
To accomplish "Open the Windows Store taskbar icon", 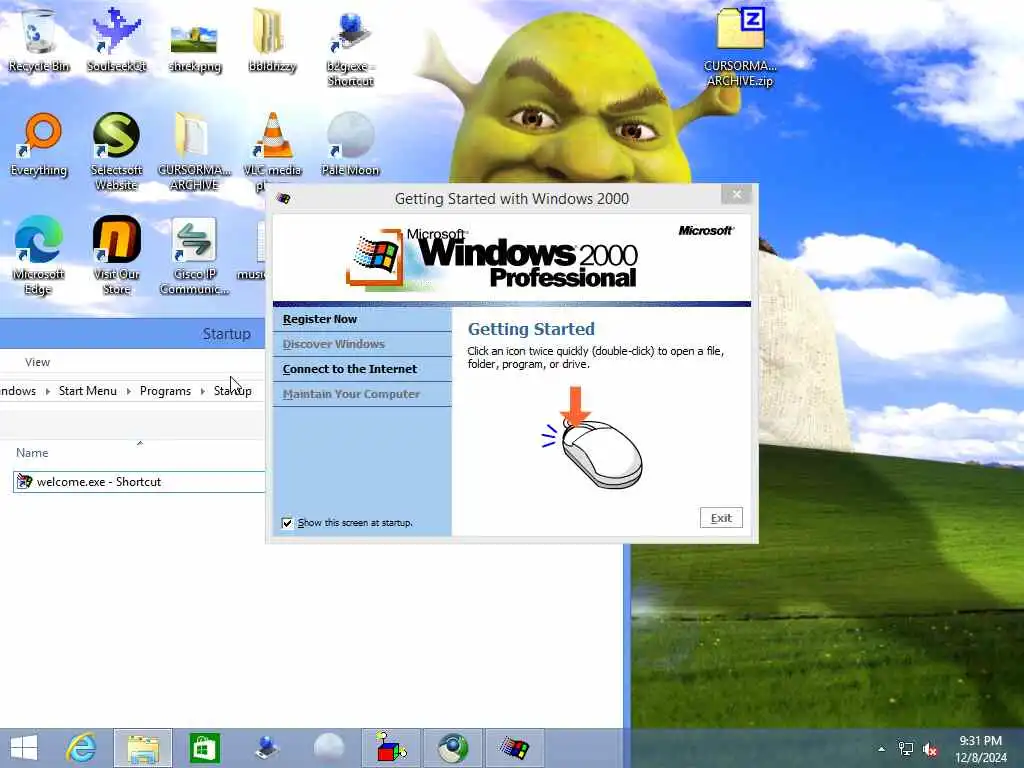I will point(204,748).
